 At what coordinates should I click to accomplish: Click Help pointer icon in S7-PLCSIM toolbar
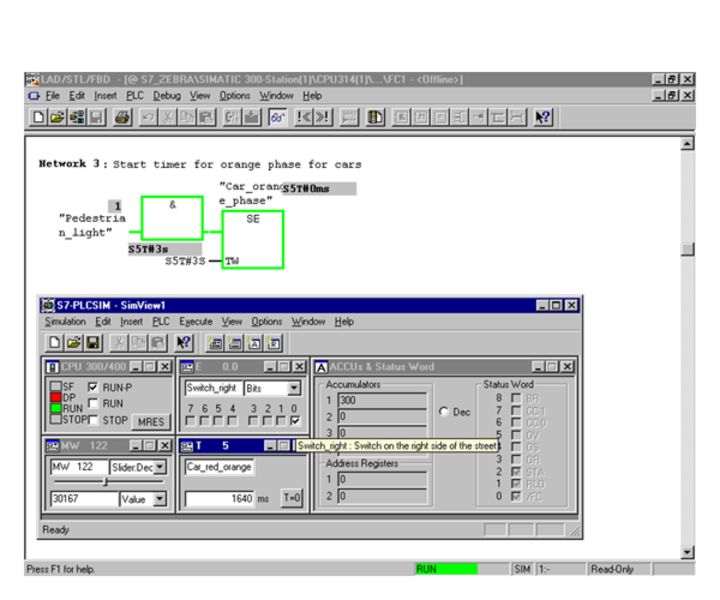[183, 343]
